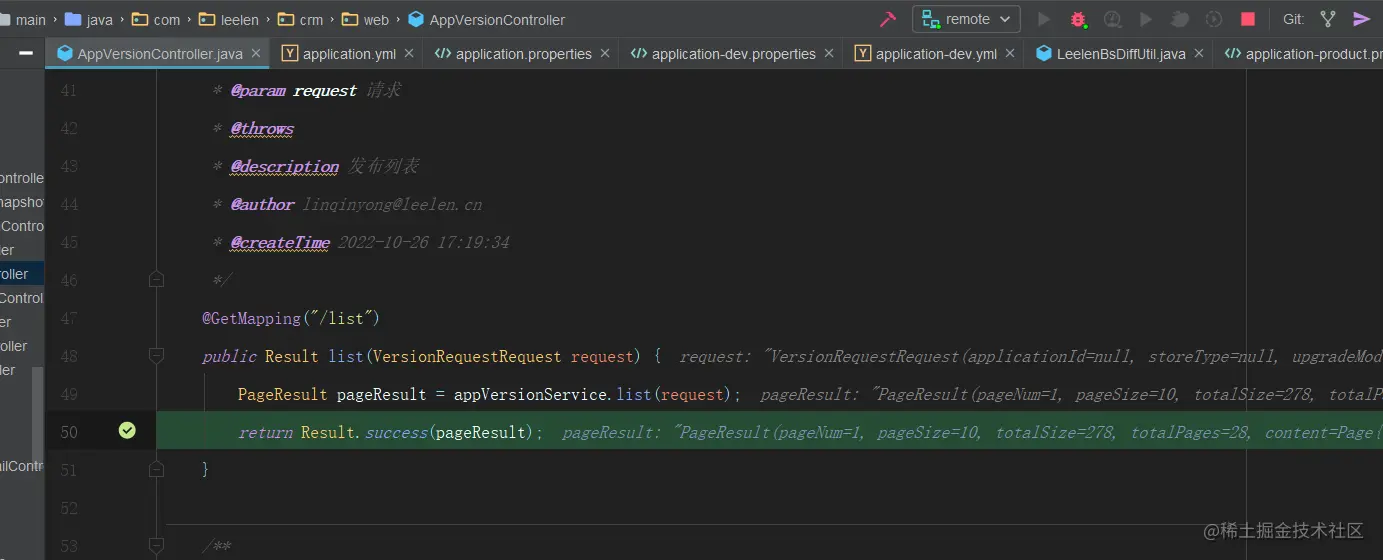Close the application.properties tab
This screenshot has height=560, width=1383.
click(x=605, y=54)
